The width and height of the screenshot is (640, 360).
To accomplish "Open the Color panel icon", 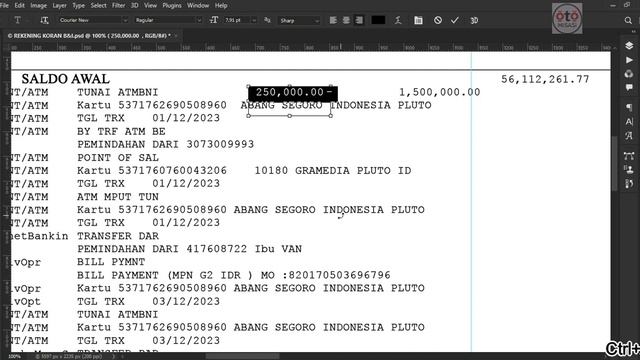I will click(x=629, y=74).
